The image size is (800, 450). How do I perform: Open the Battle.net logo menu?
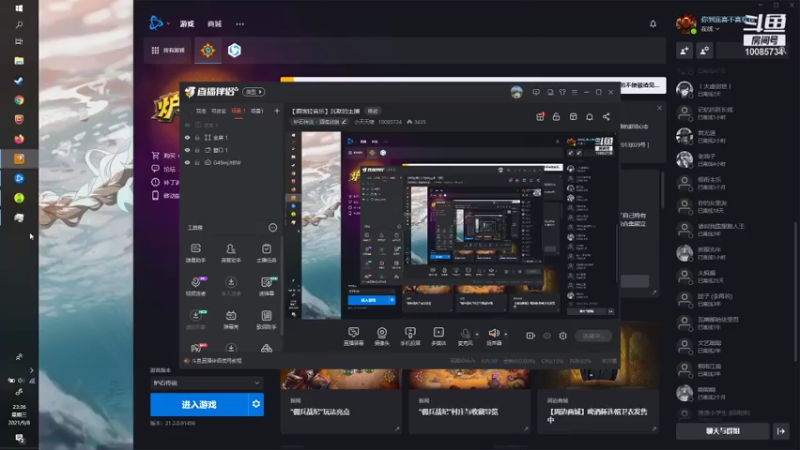click(156, 23)
